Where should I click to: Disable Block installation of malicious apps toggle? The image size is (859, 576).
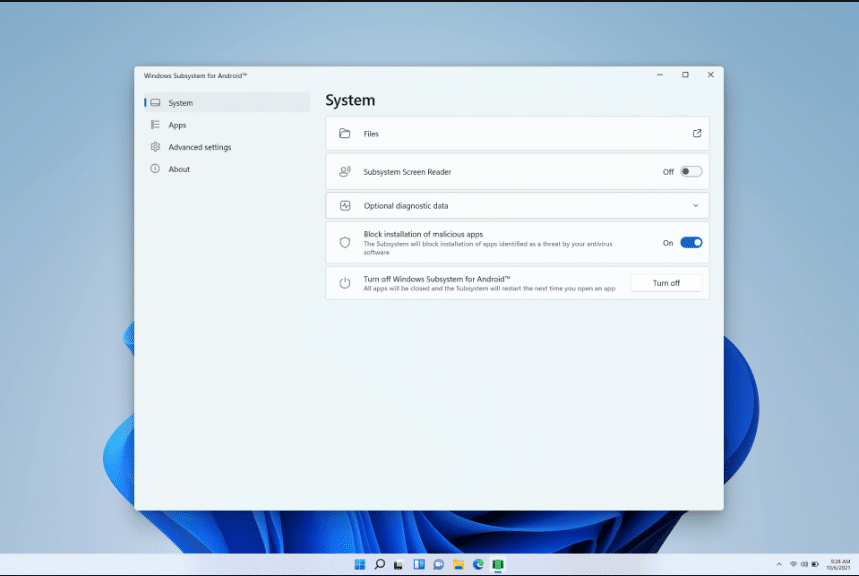pos(691,242)
